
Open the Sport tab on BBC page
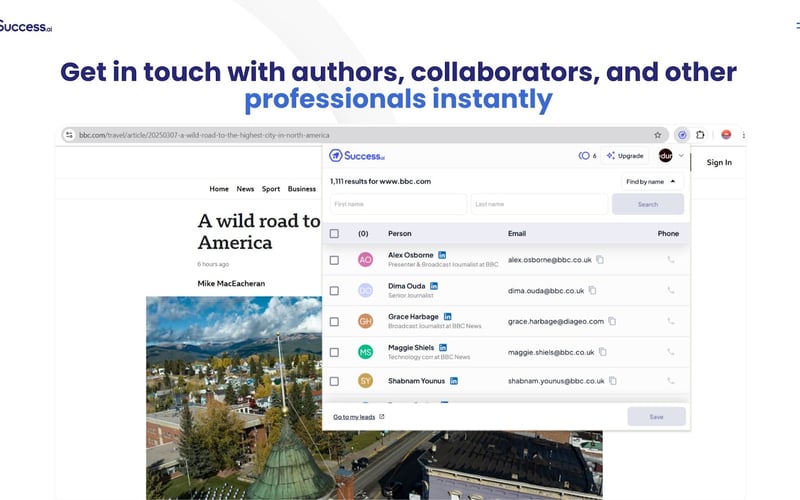[271, 189]
